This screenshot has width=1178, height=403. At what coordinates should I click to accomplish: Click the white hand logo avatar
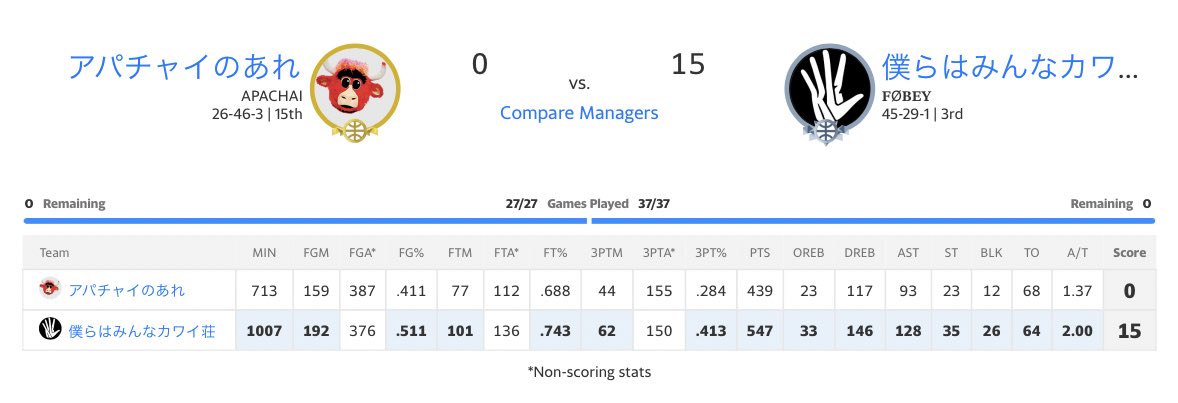pyautogui.click(x=829, y=88)
